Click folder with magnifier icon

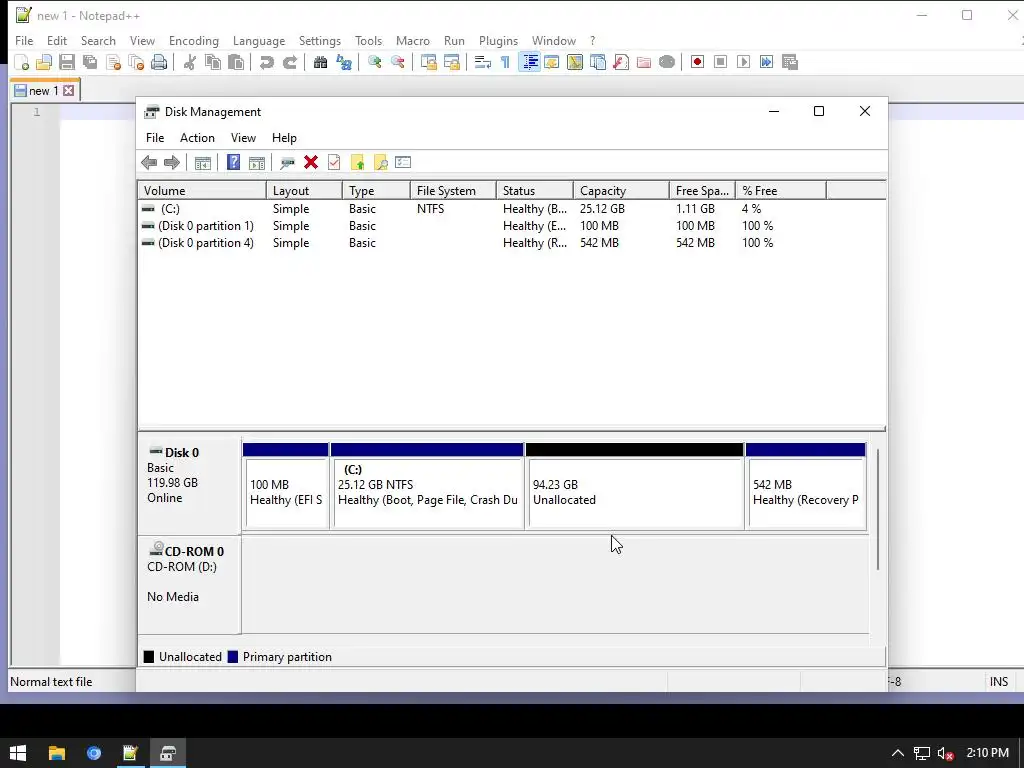380,163
